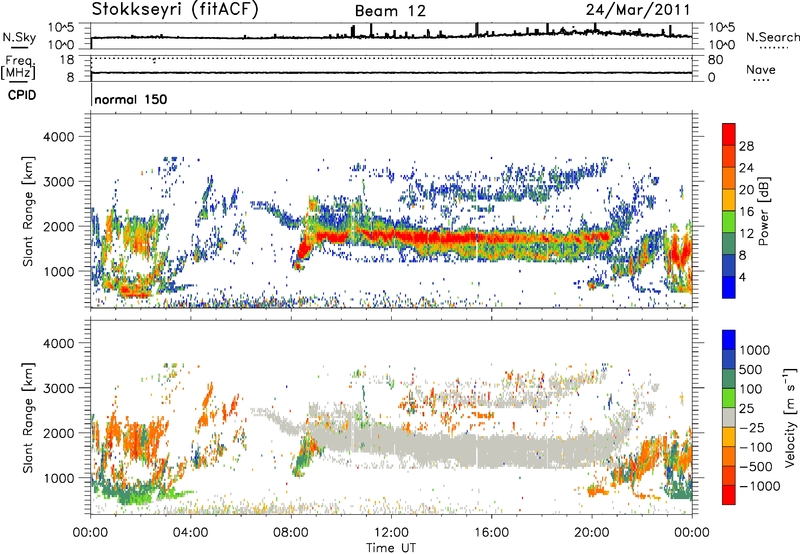Click the "16:00" time axis label
This screenshot has height=554, width=800.
click(491, 533)
